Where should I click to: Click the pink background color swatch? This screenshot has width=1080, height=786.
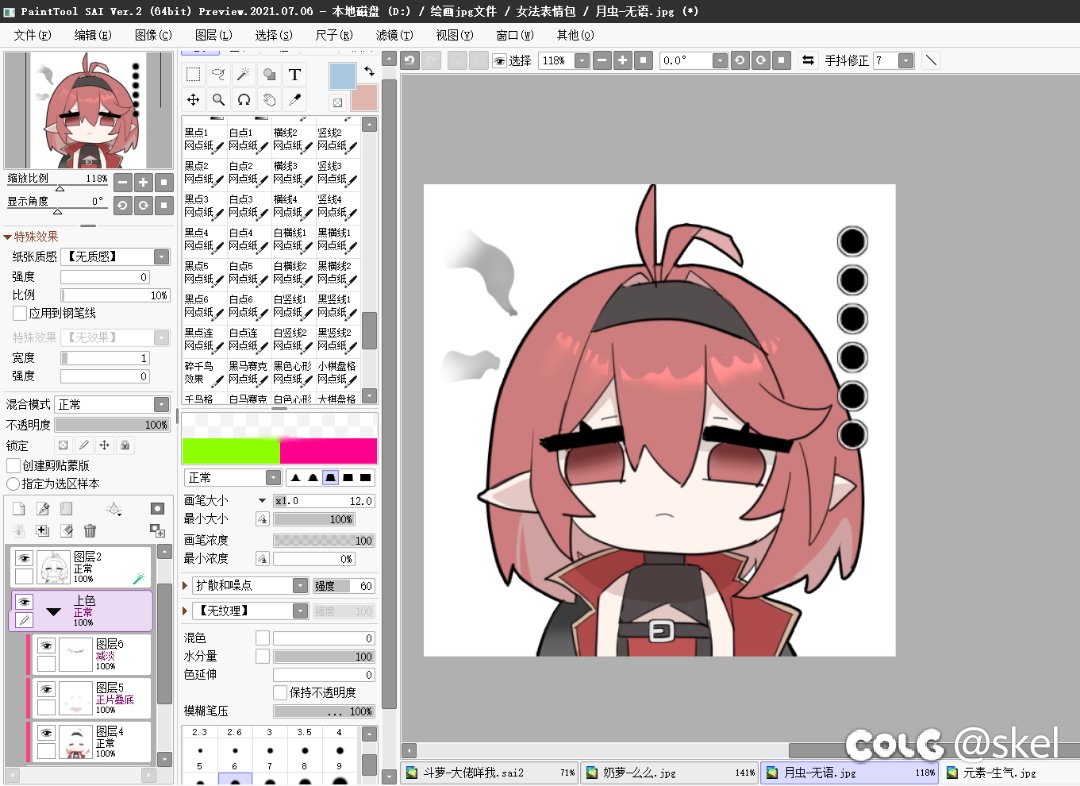click(x=364, y=98)
